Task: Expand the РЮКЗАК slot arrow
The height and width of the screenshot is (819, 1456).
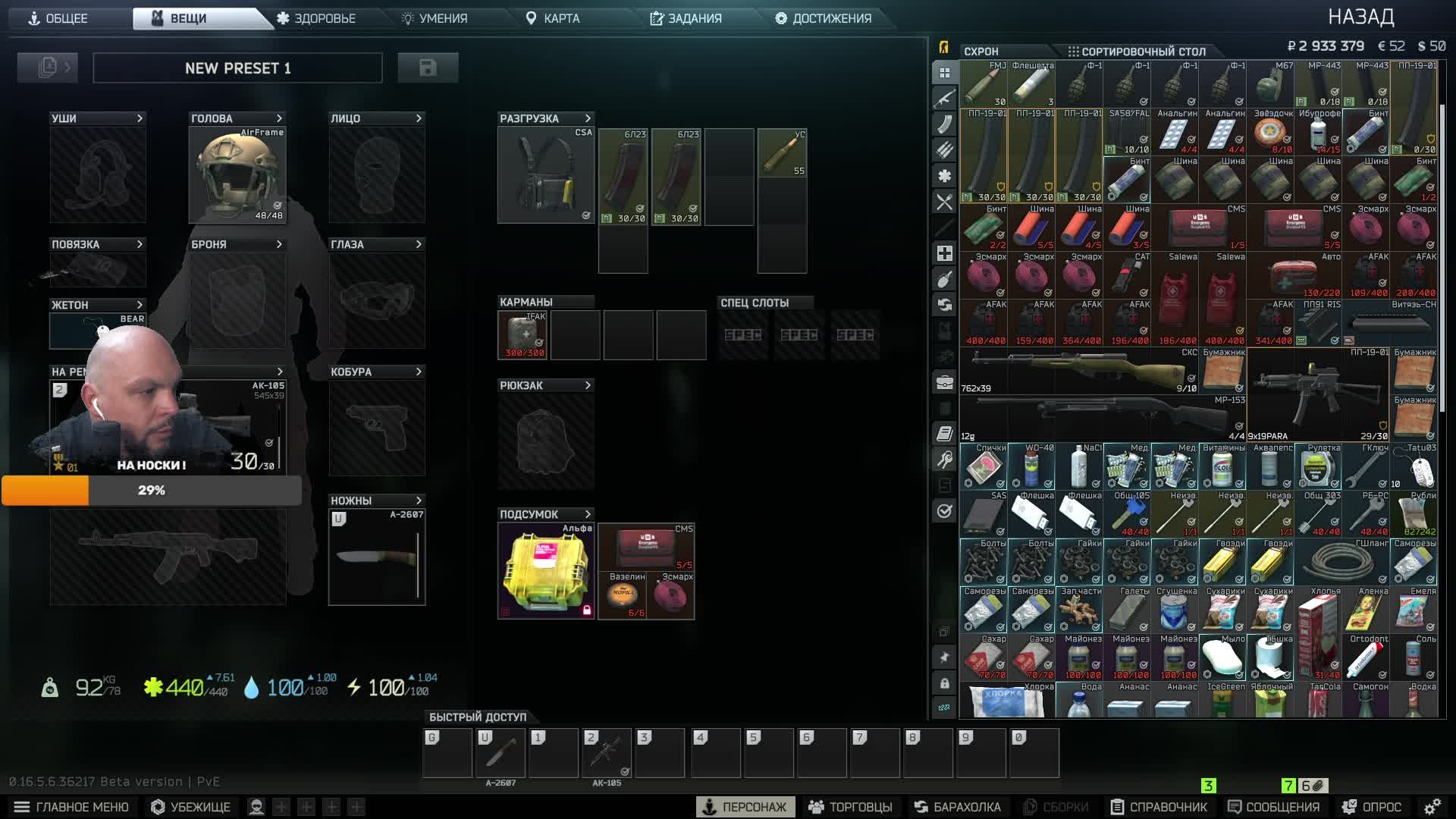Action: pyautogui.click(x=588, y=385)
